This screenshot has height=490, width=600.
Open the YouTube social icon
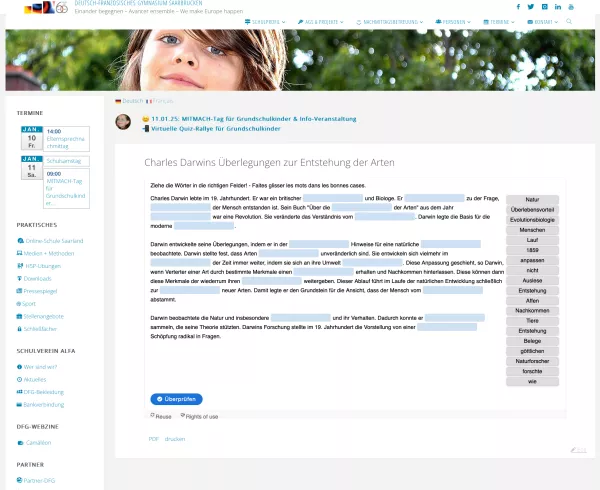pyautogui.click(x=571, y=6)
